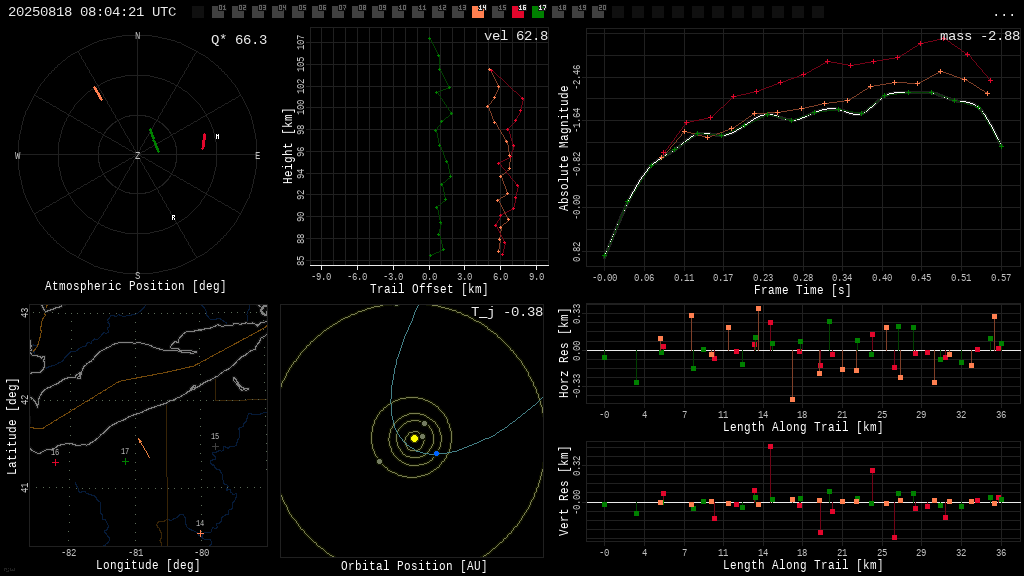Image resolution: width=1024 pixels, height=576 pixels.
Task: Click the Frame Time [s] axis title
Action: [802, 290]
